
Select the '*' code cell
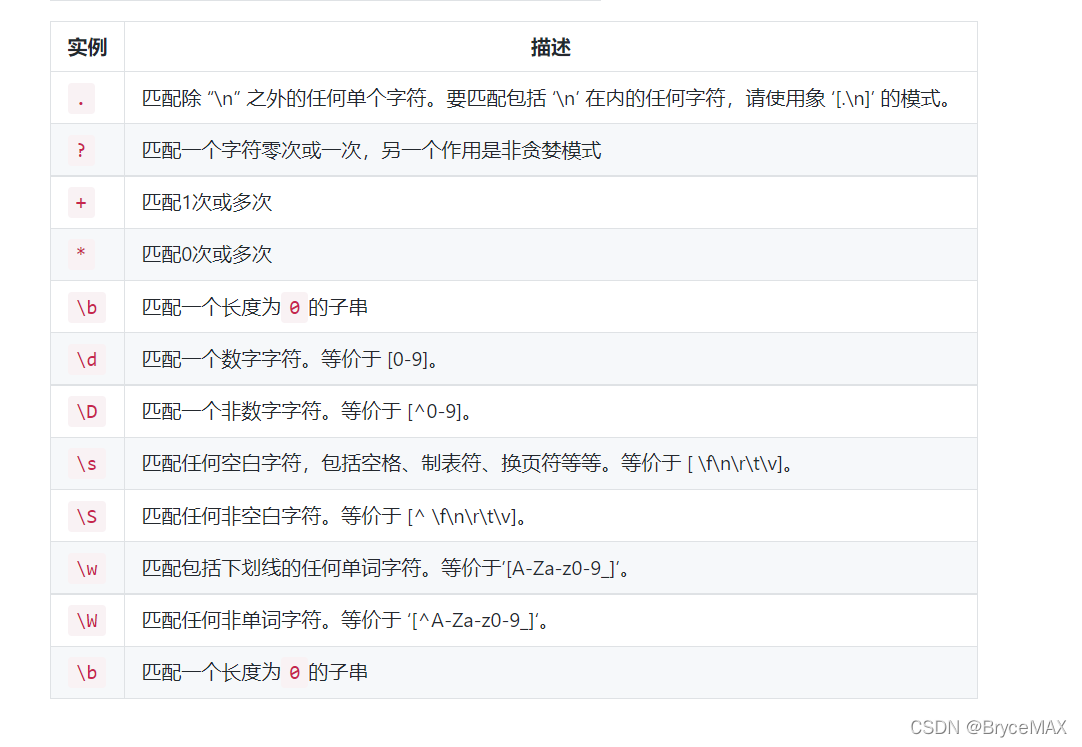(x=81, y=255)
